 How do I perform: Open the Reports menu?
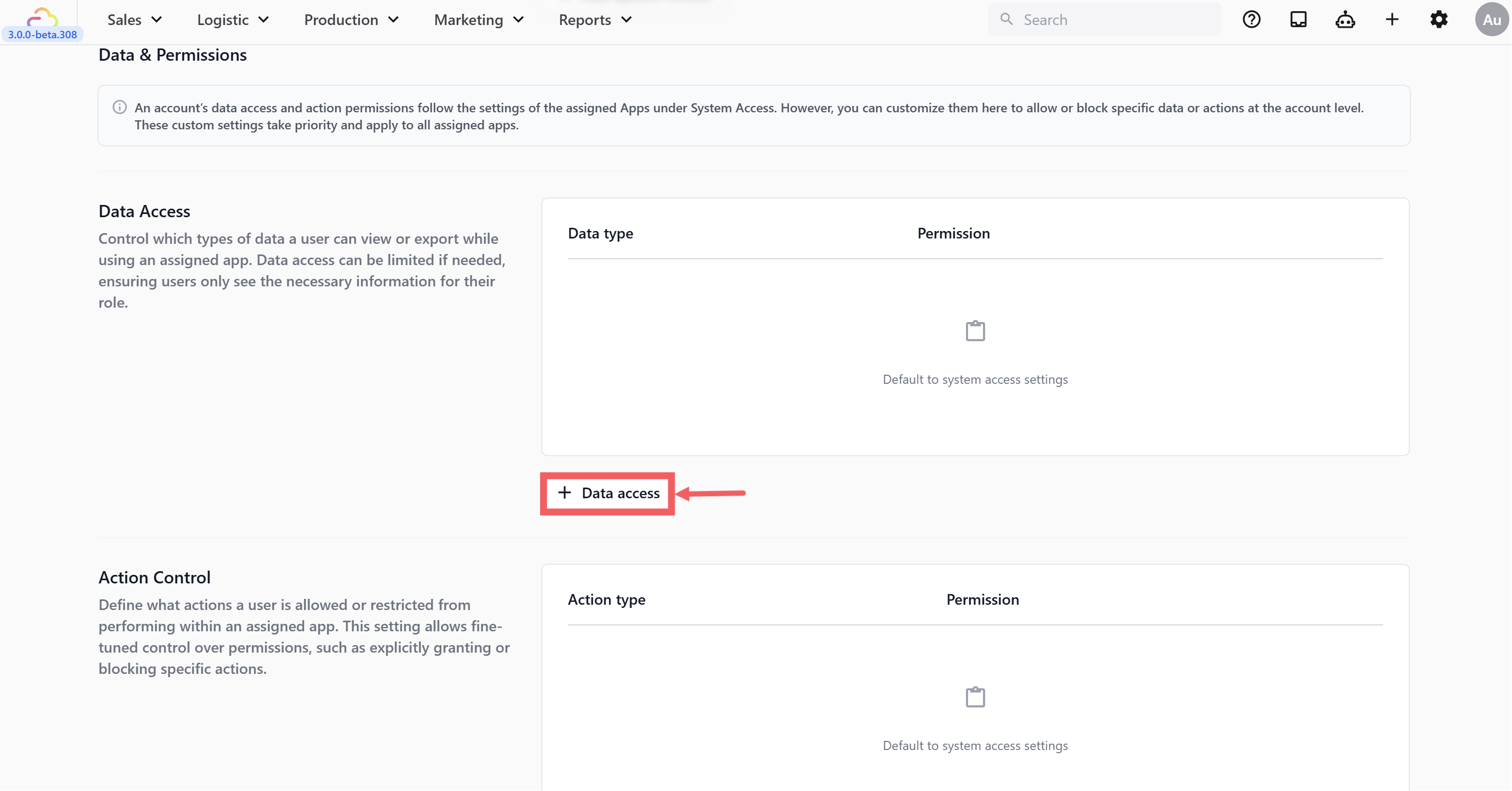594,20
